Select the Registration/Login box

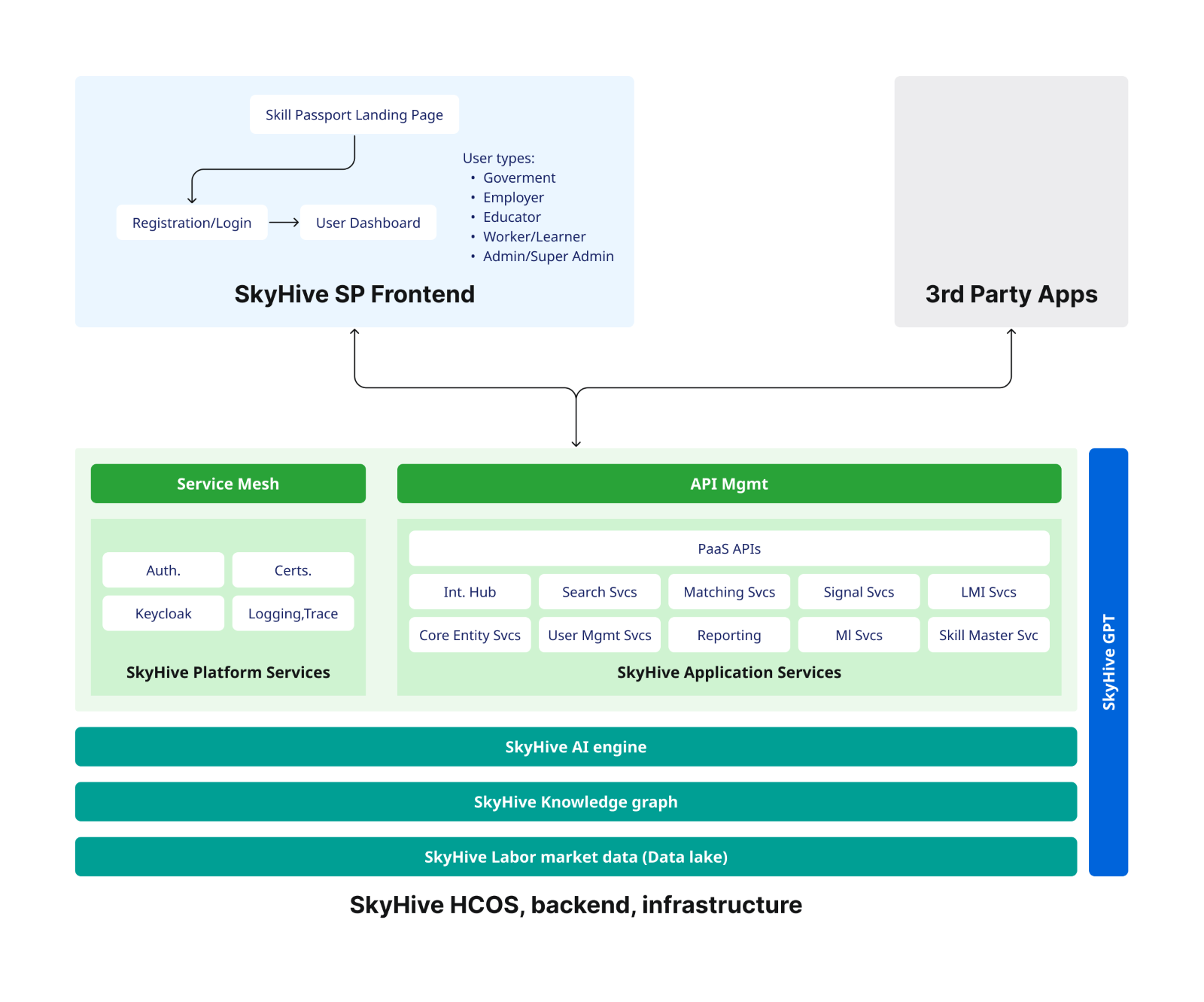coord(192,223)
